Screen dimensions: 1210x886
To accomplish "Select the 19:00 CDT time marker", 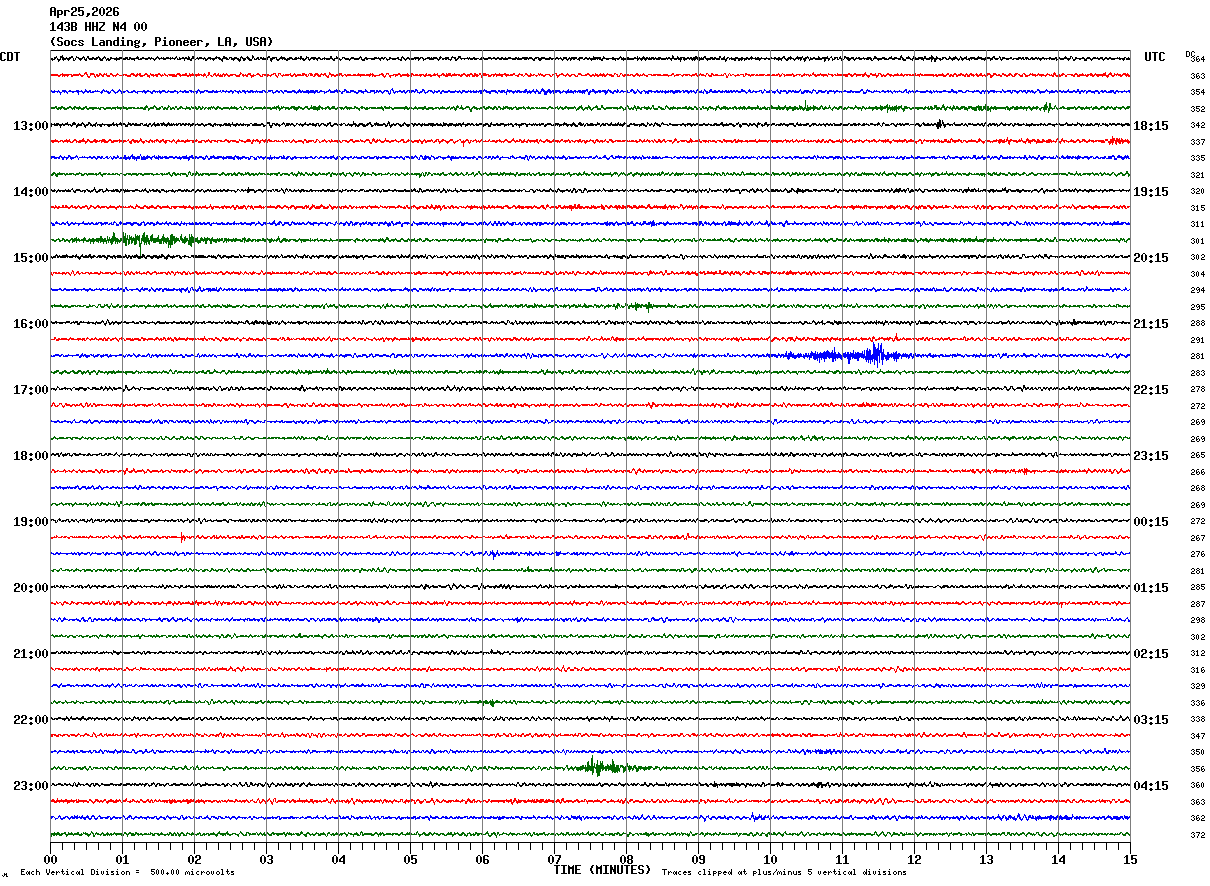I will pyautogui.click(x=30, y=522).
